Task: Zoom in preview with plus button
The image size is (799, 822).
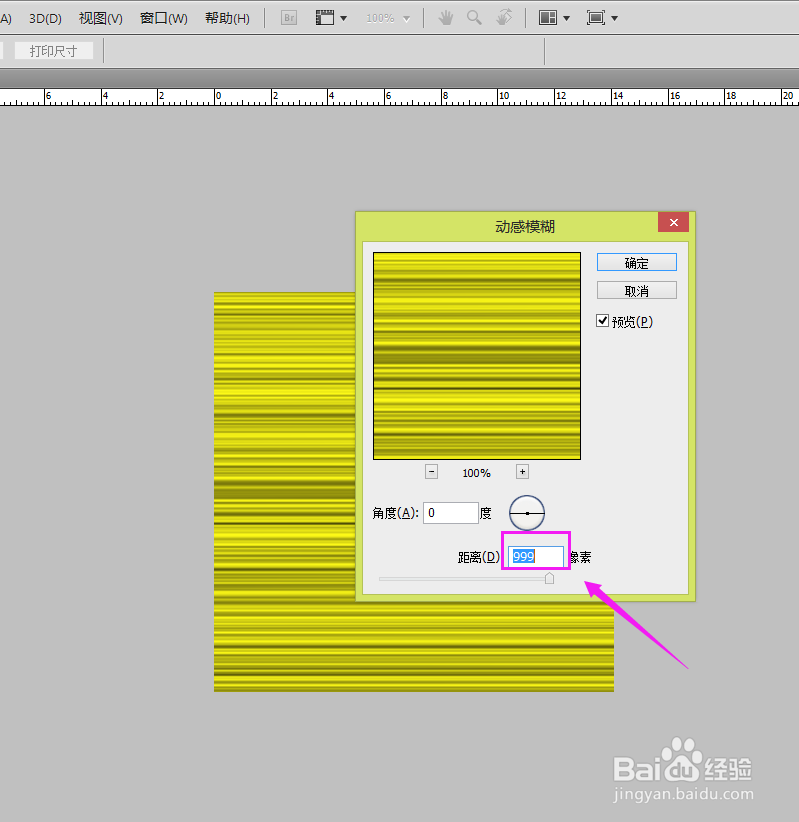Action: (522, 472)
